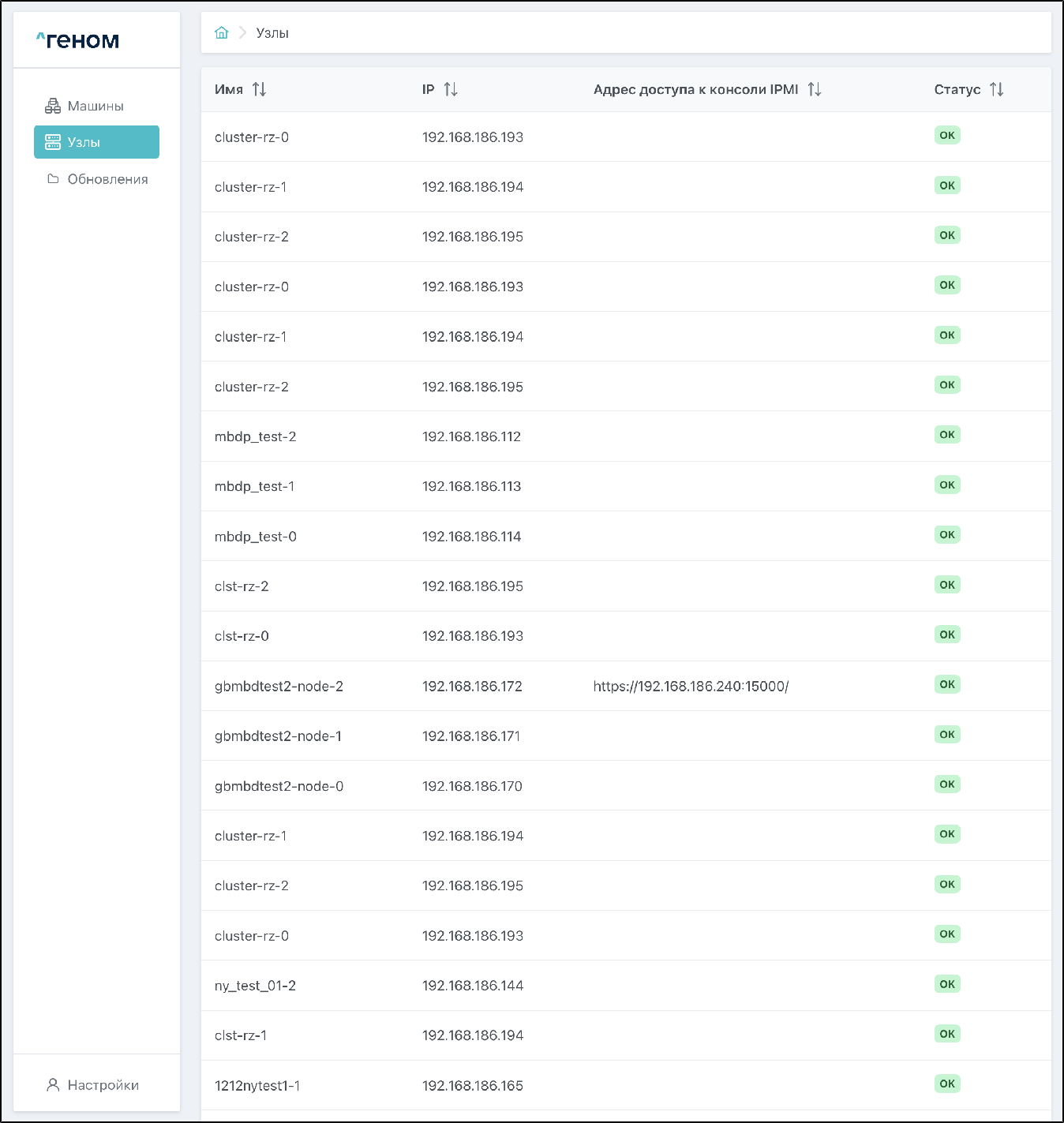
Task: Click the Машины machines icon in sidebar
Action: (53, 106)
